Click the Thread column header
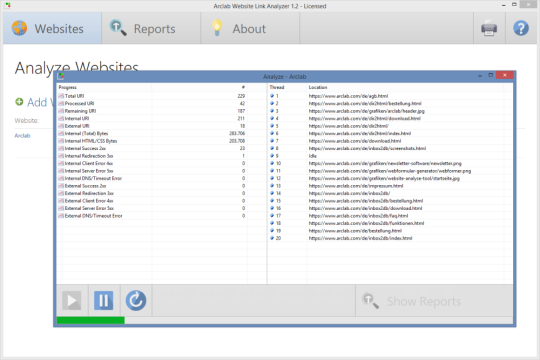This screenshot has height=360, width=540. (x=287, y=88)
